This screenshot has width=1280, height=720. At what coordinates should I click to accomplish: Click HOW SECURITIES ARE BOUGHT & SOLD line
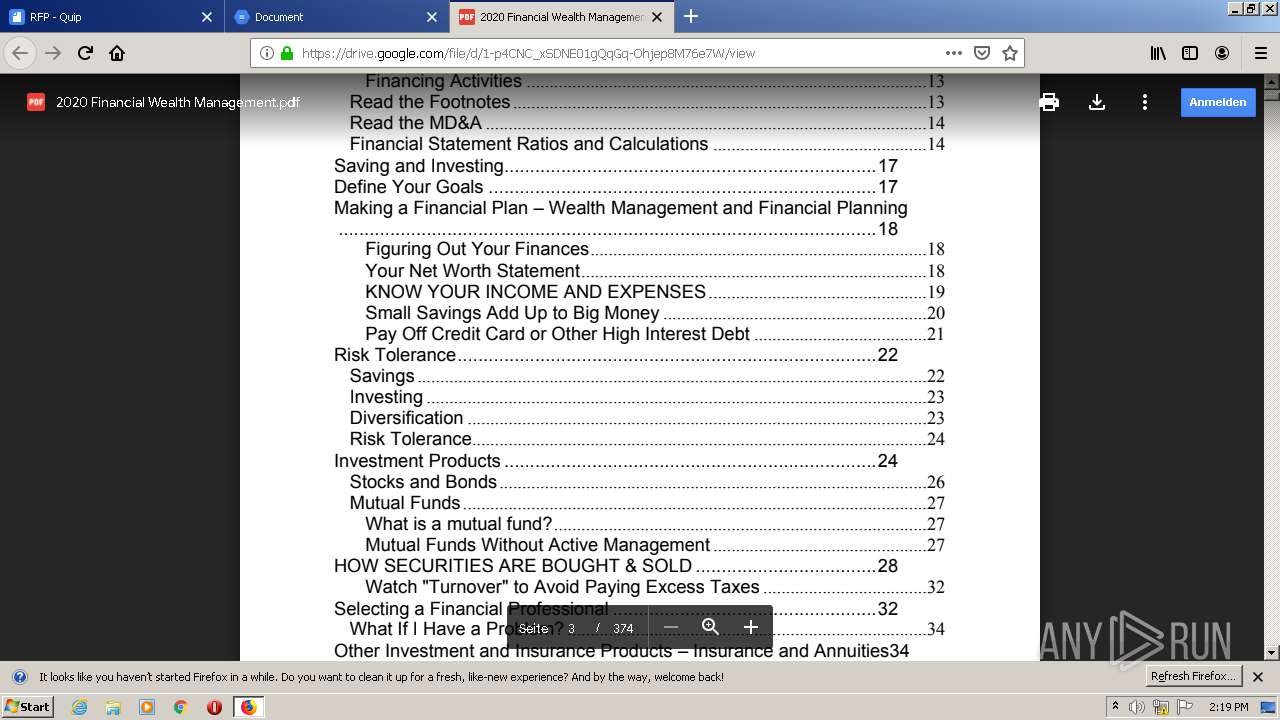click(616, 566)
